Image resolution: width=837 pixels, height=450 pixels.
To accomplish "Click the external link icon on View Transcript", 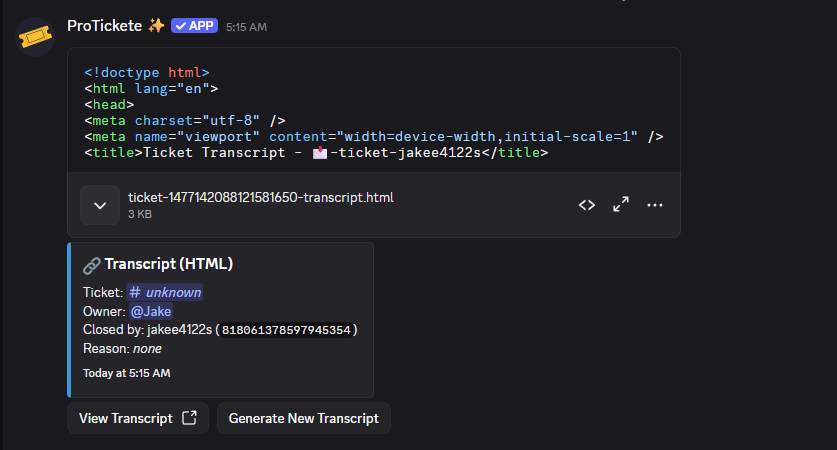I will pos(189,418).
